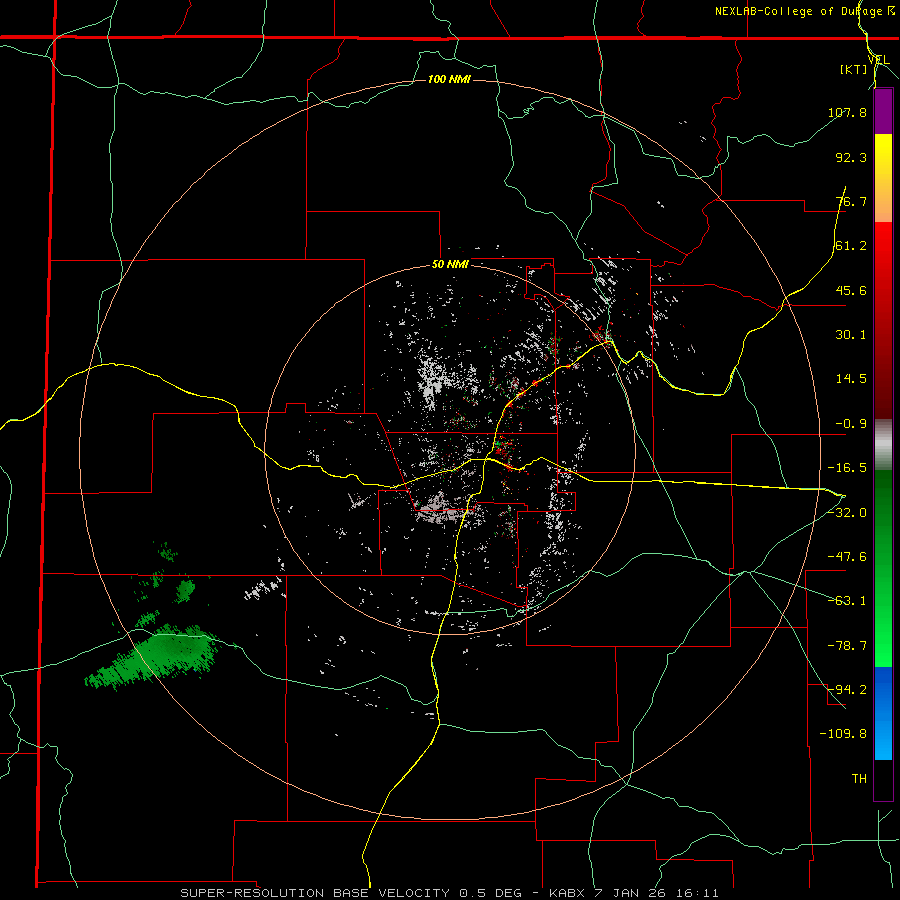
Task: Select the 14.5 knot scale value
Action: point(851,379)
